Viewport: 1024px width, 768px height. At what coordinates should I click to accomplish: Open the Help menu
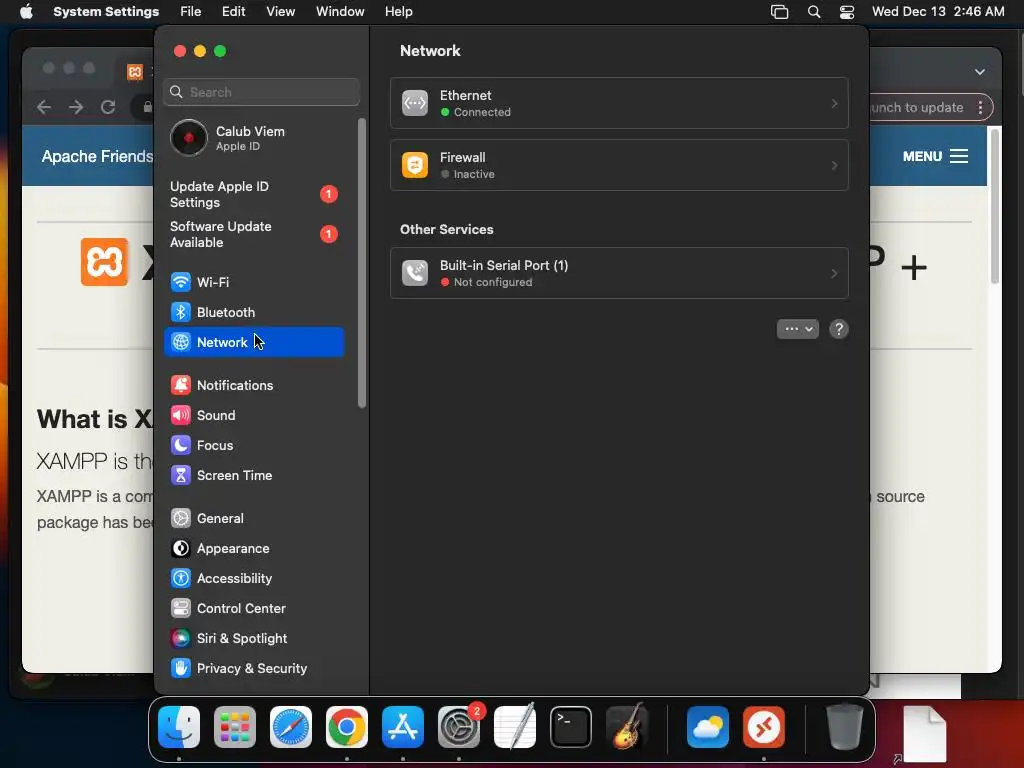398,11
